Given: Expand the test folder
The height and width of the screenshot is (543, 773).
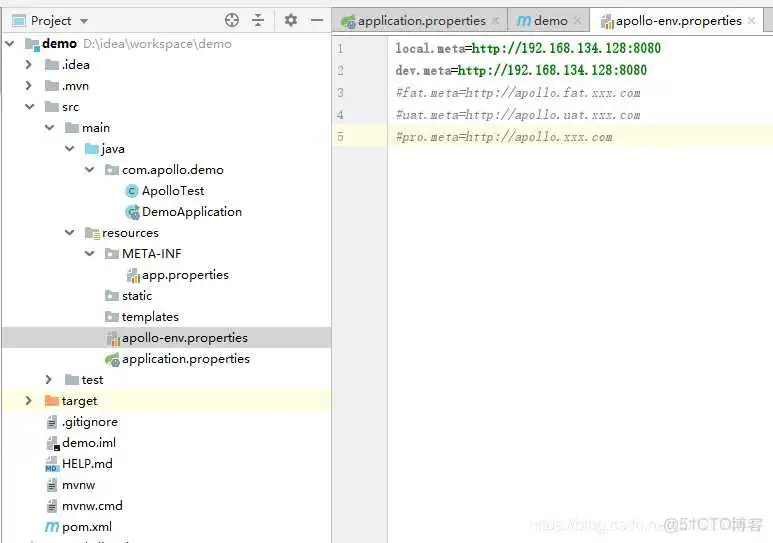Looking at the screenshot, I should click(x=48, y=379).
